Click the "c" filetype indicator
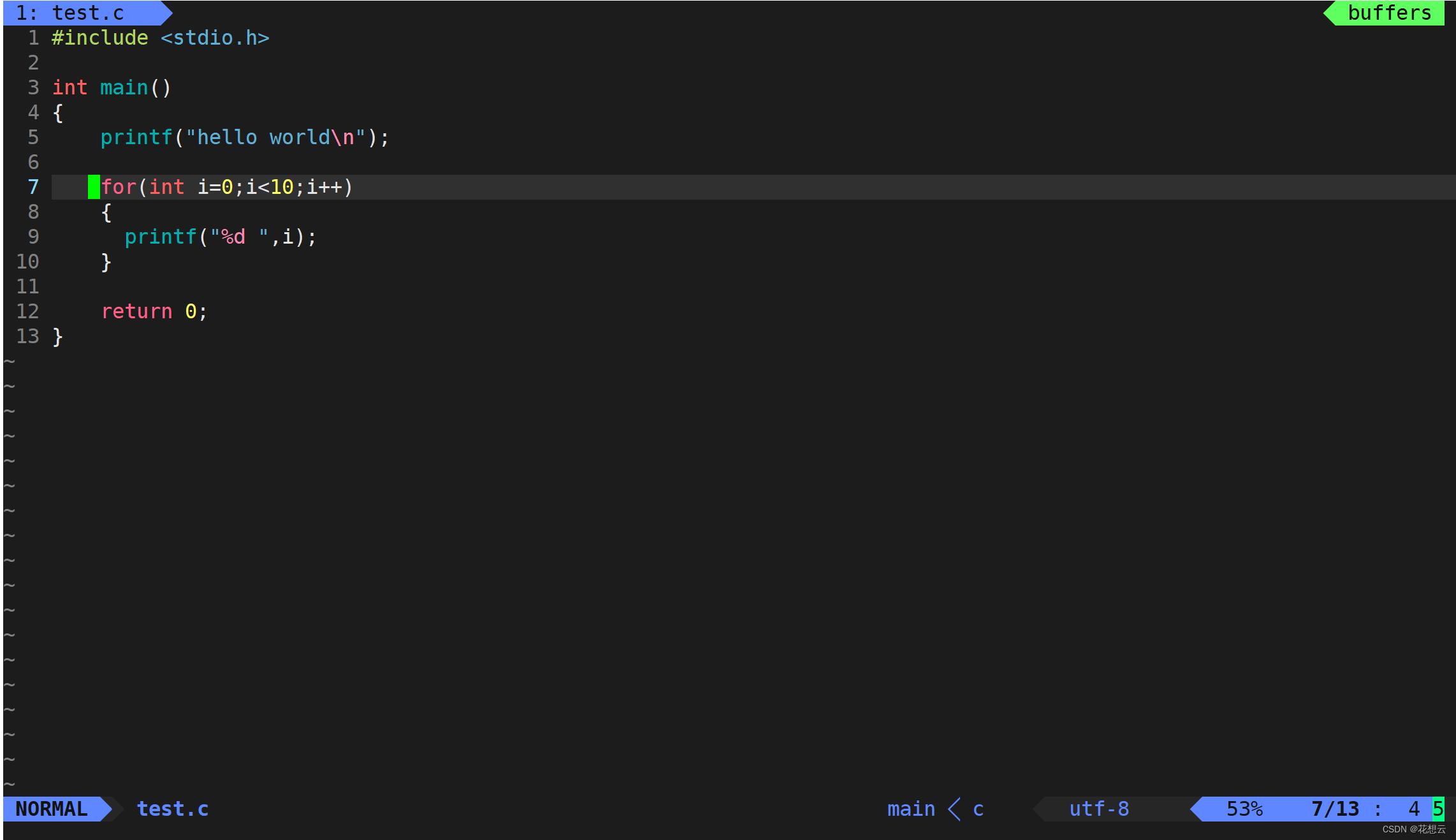 pos(977,808)
